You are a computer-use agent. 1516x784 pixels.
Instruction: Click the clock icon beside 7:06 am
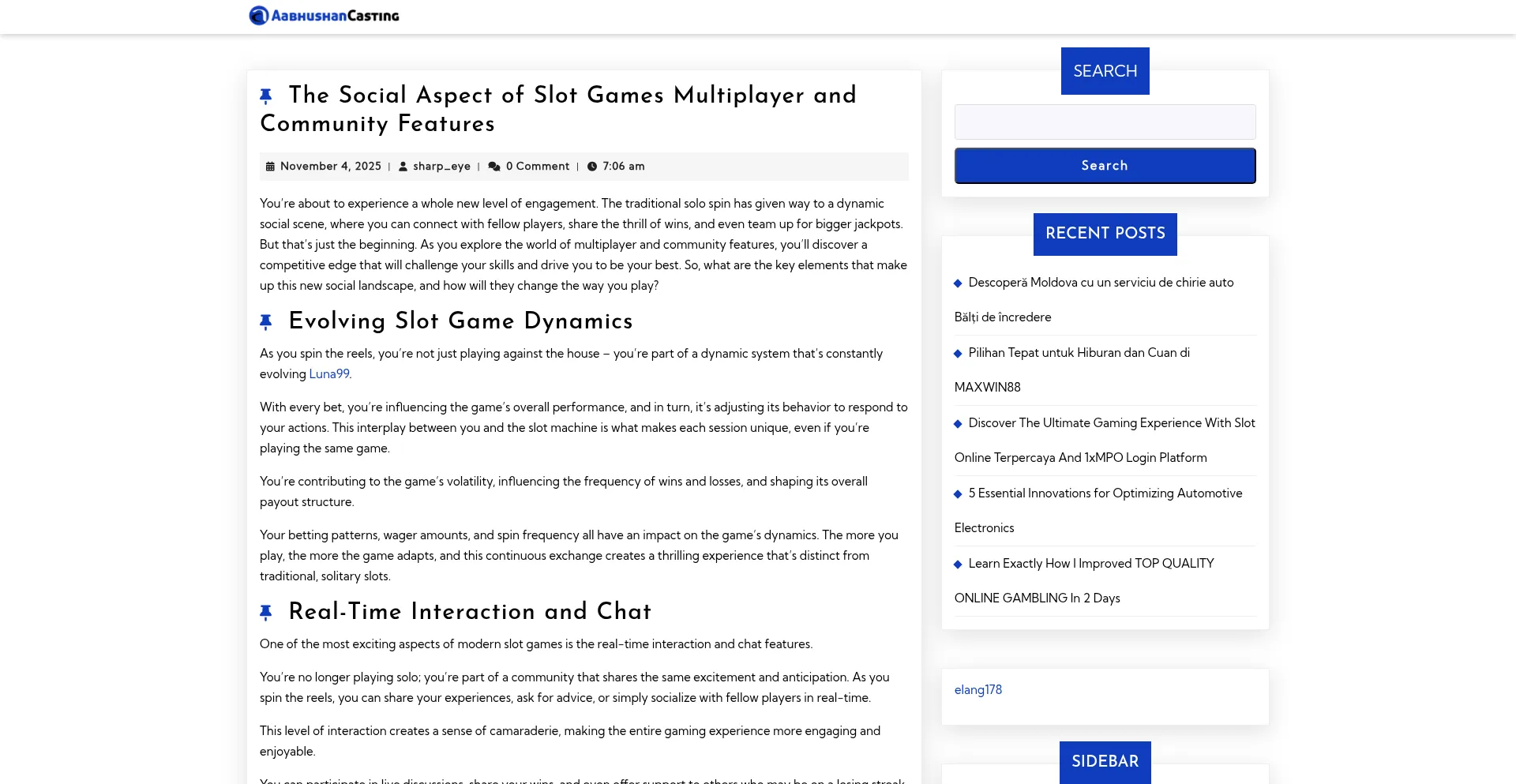(x=592, y=167)
